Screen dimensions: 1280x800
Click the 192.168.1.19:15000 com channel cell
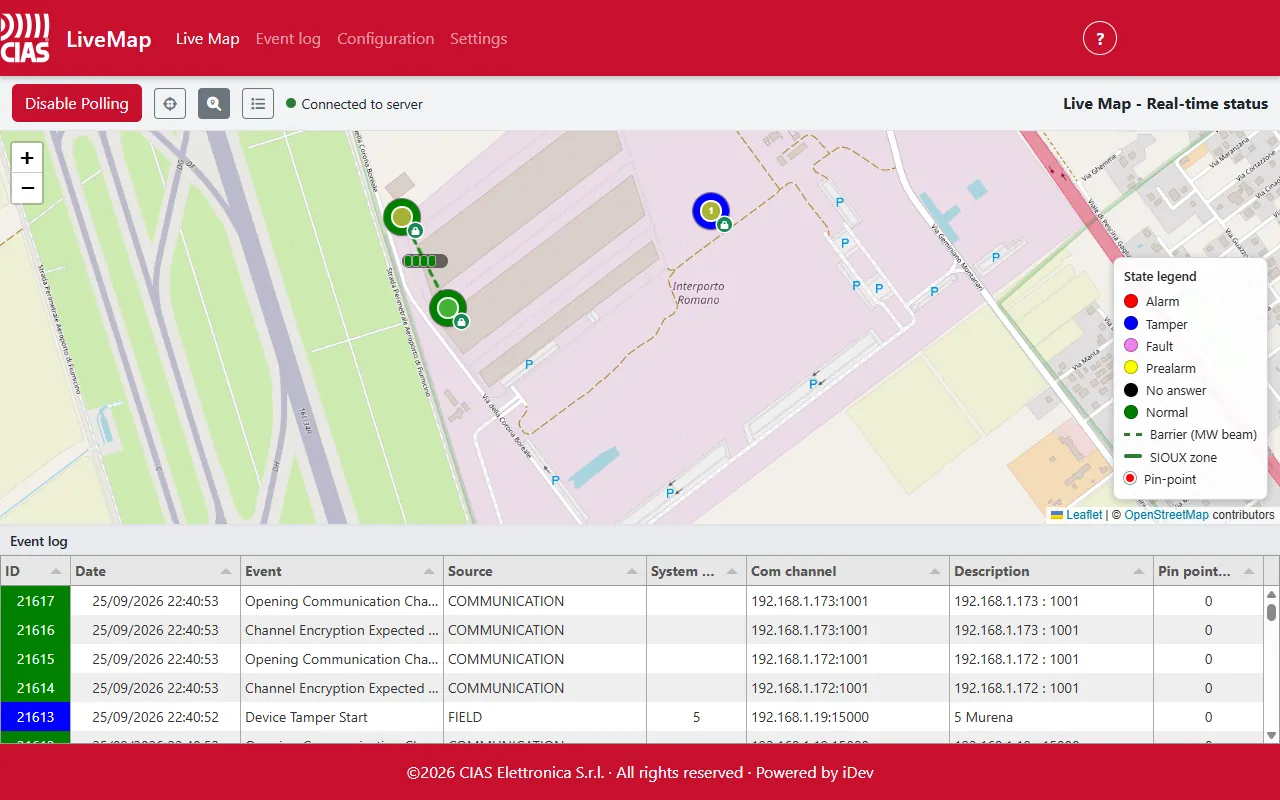coord(848,717)
